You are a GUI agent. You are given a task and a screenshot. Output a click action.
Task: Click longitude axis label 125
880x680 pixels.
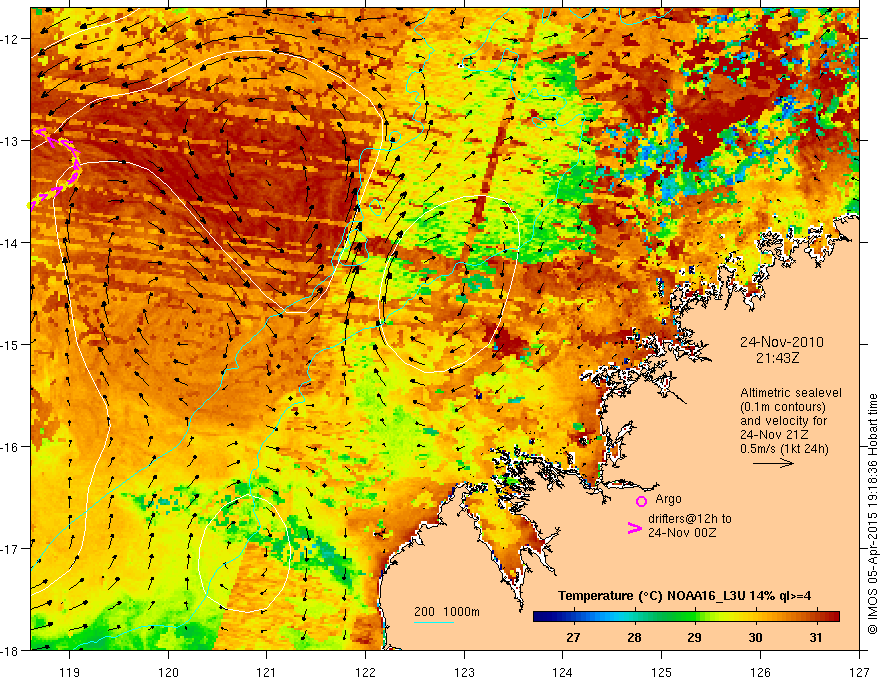click(662, 672)
